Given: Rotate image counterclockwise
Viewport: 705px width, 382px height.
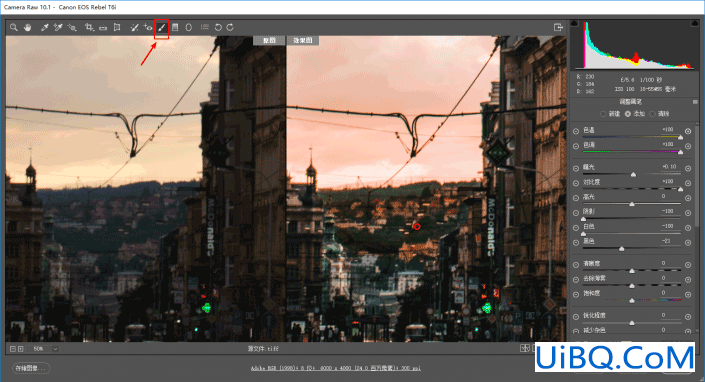Looking at the screenshot, I should pos(218,27).
